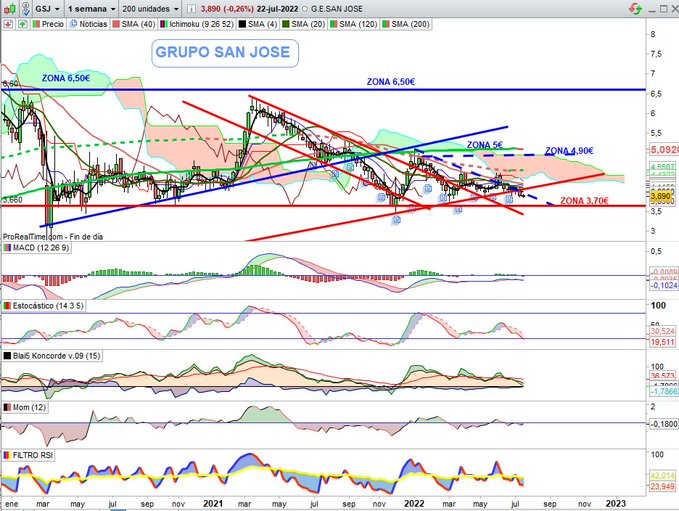Open the SMA (20) indicator settings

point(303,24)
